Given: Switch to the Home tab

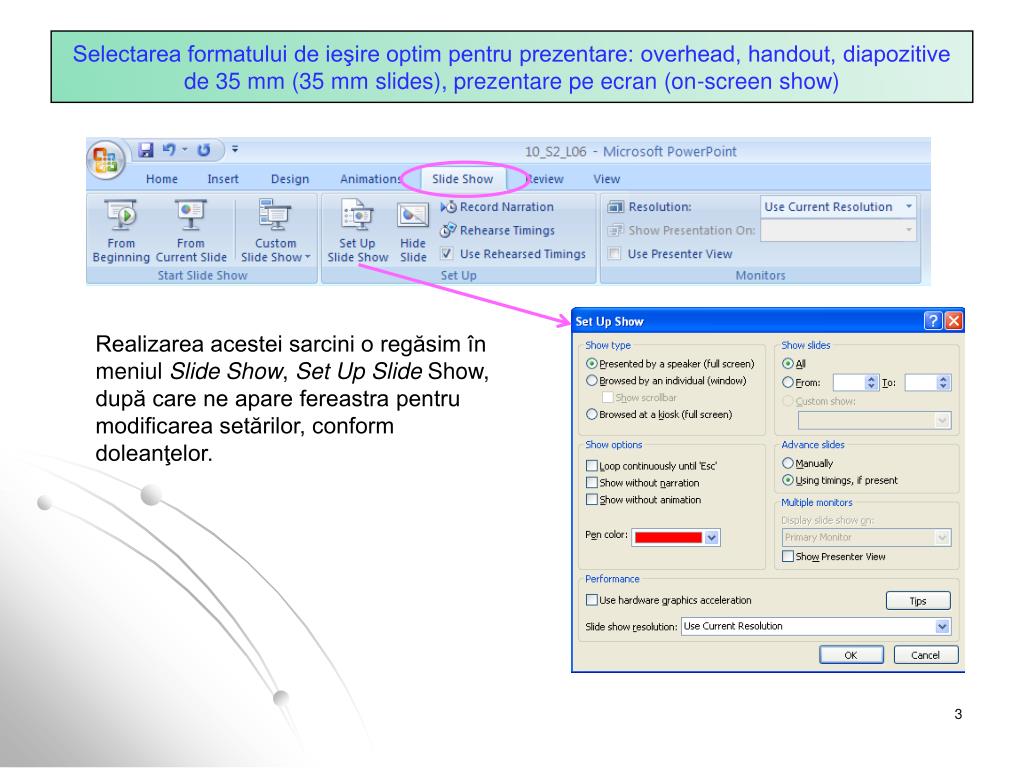Looking at the screenshot, I should point(162,179).
